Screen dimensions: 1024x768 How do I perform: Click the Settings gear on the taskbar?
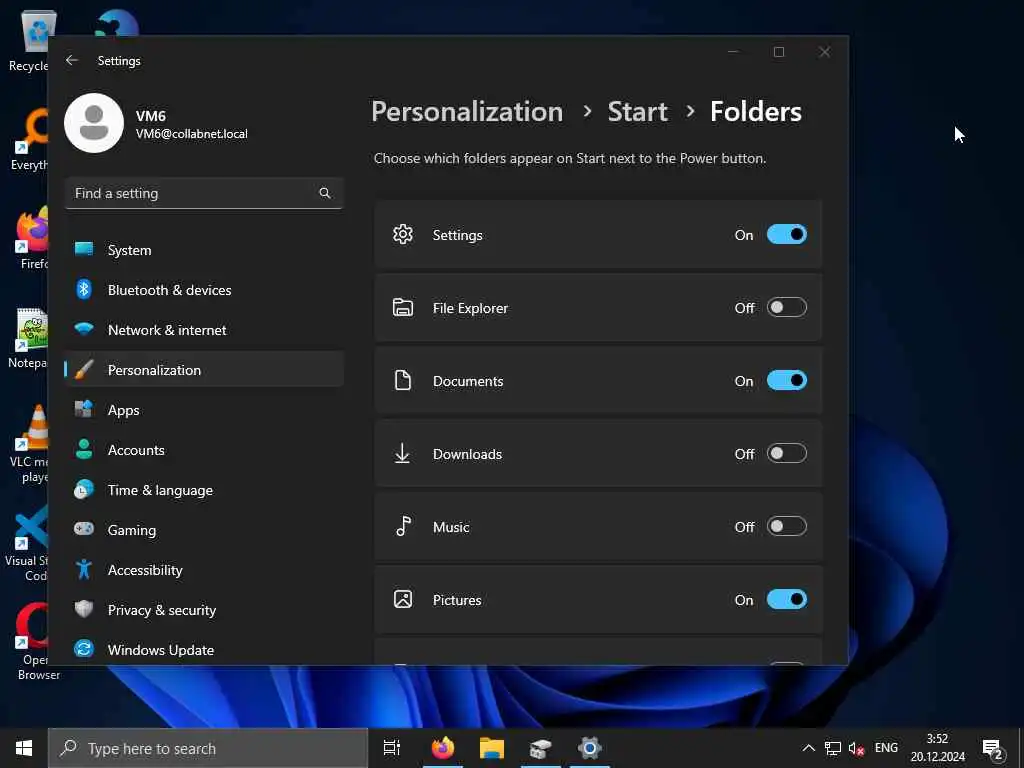point(589,748)
